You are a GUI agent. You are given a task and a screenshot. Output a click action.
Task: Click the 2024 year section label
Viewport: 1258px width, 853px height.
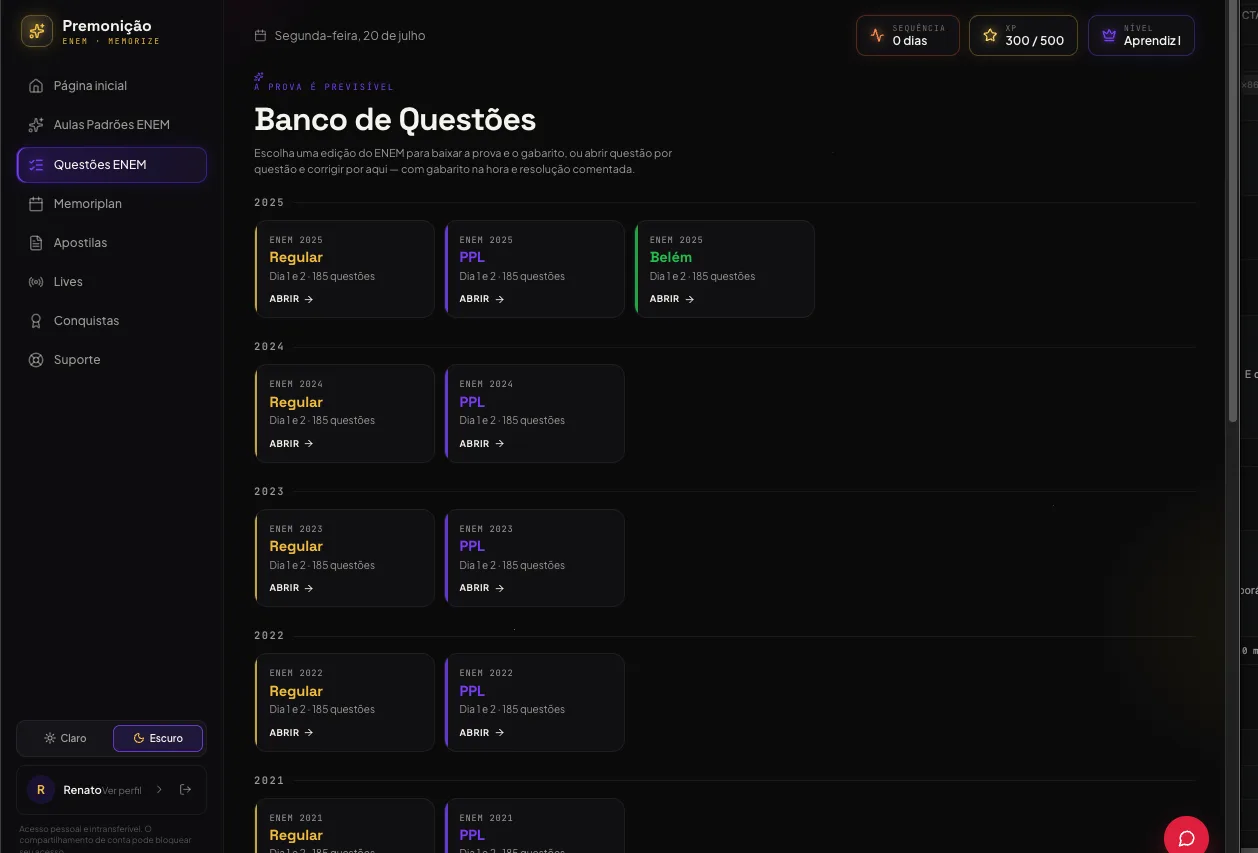pos(269,347)
